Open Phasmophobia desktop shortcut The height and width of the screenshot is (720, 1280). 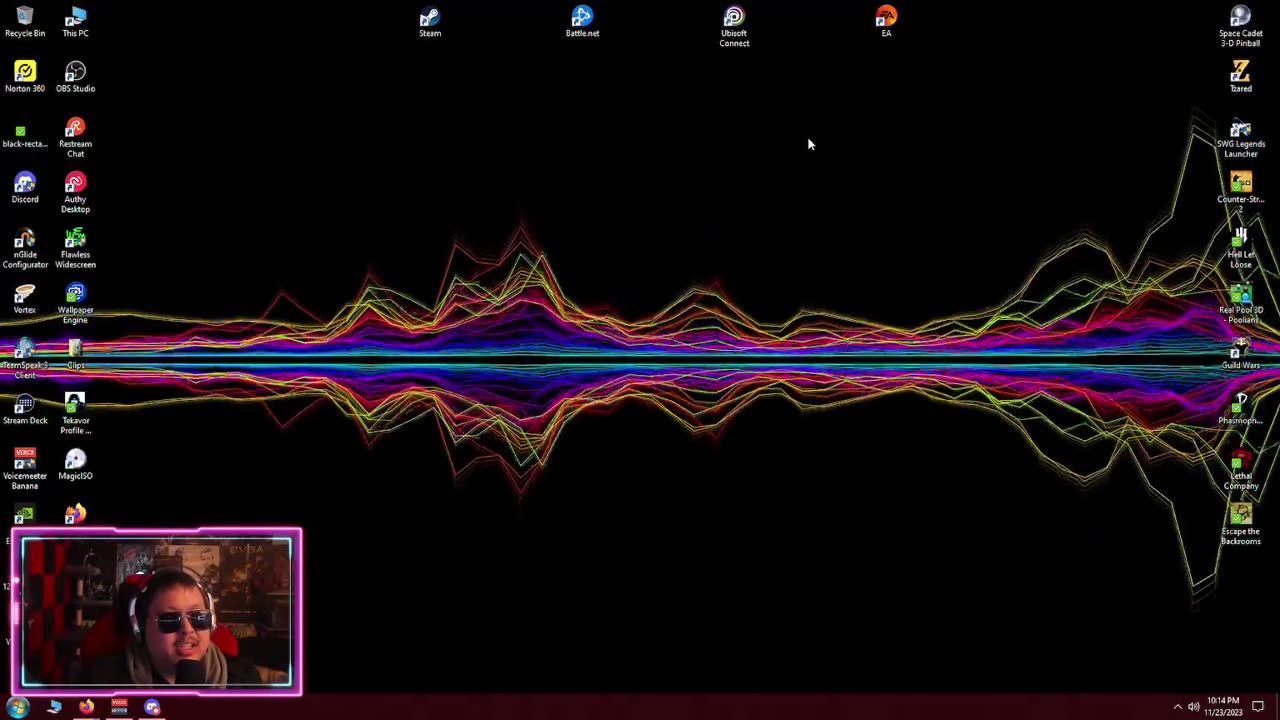[x=1240, y=408]
